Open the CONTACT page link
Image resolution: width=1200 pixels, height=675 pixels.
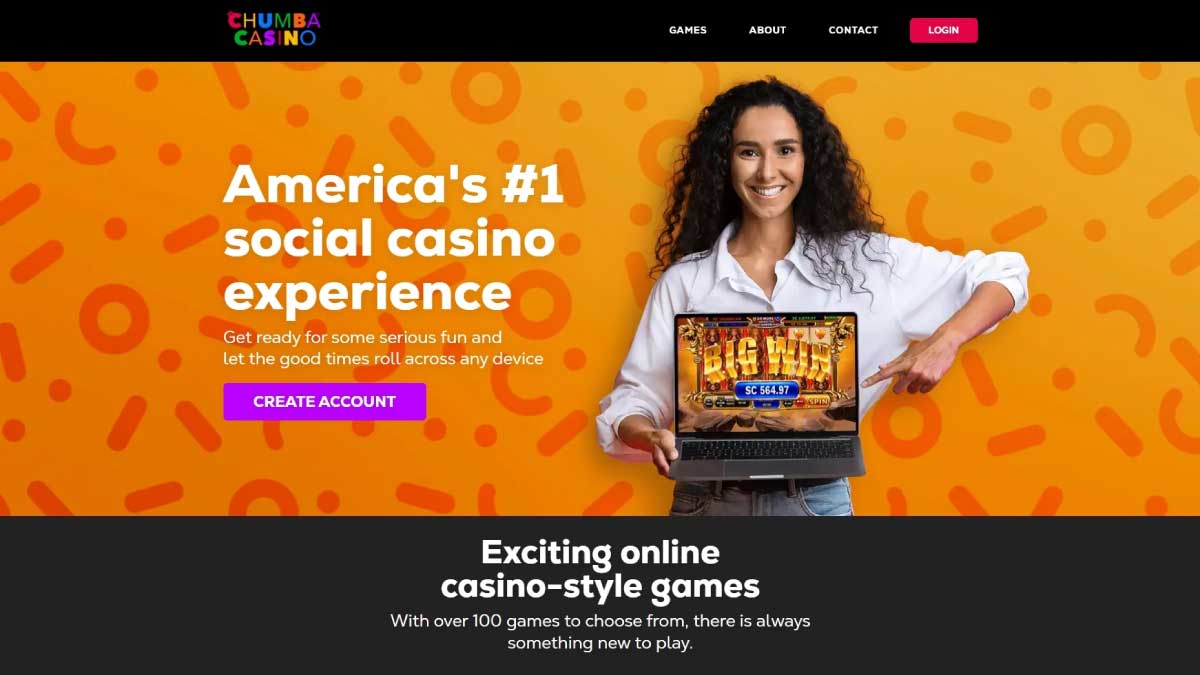pyautogui.click(x=853, y=30)
